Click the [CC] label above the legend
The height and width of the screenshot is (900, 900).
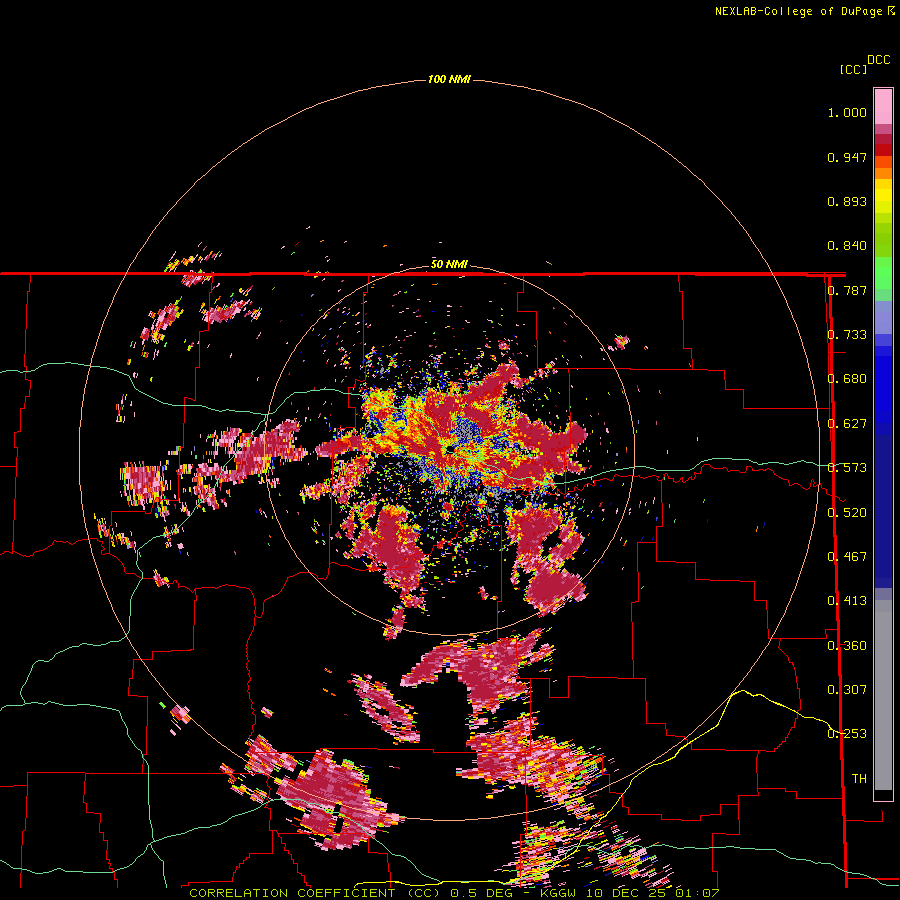click(853, 69)
